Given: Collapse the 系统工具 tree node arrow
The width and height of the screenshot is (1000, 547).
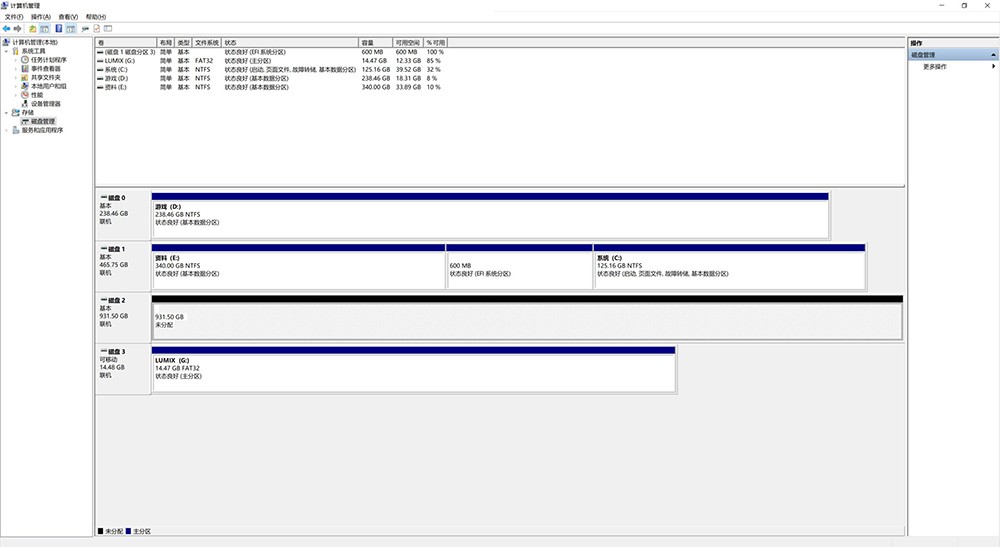Looking at the screenshot, I should point(7,51).
